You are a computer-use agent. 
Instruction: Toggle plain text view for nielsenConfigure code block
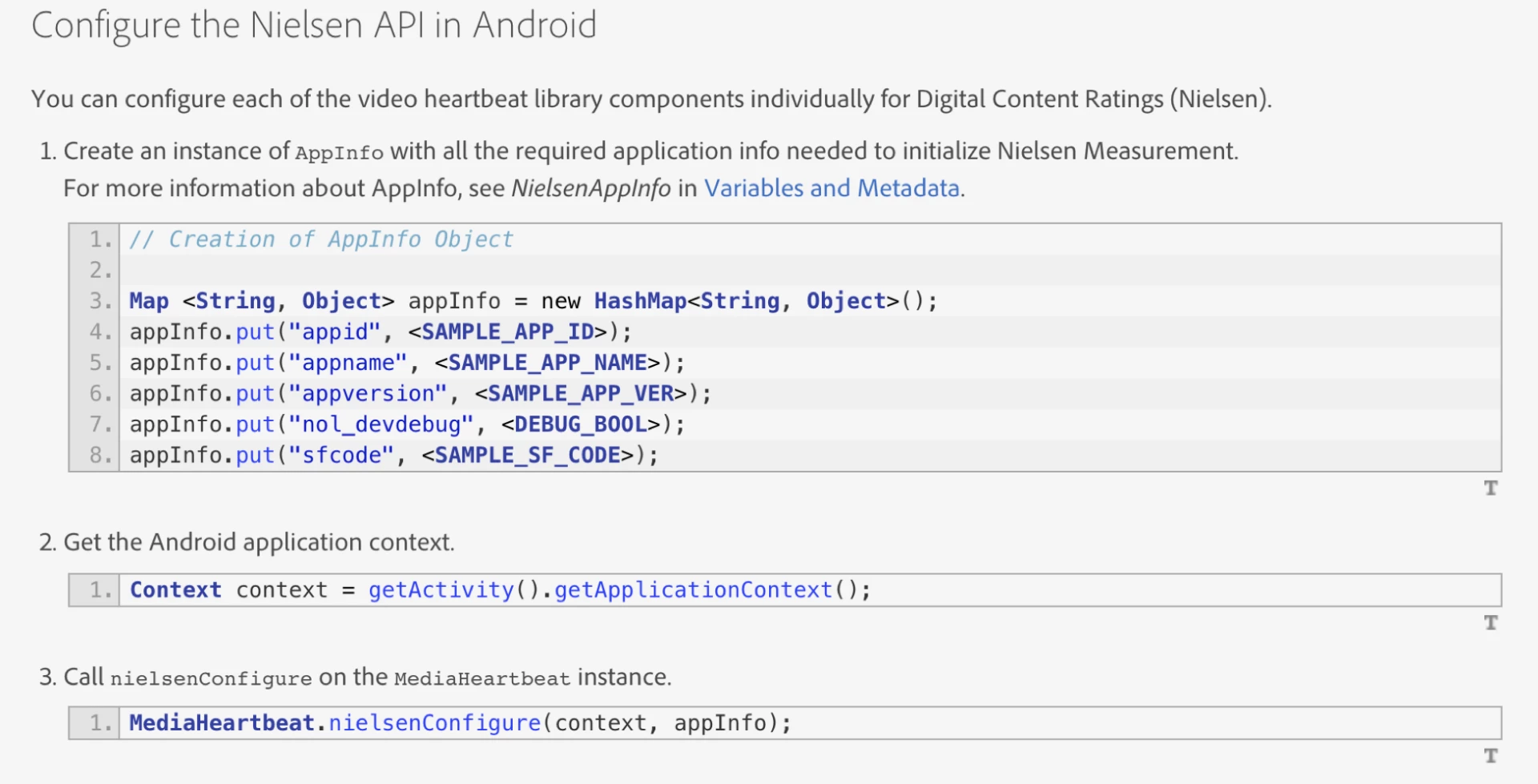[x=1490, y=755]
